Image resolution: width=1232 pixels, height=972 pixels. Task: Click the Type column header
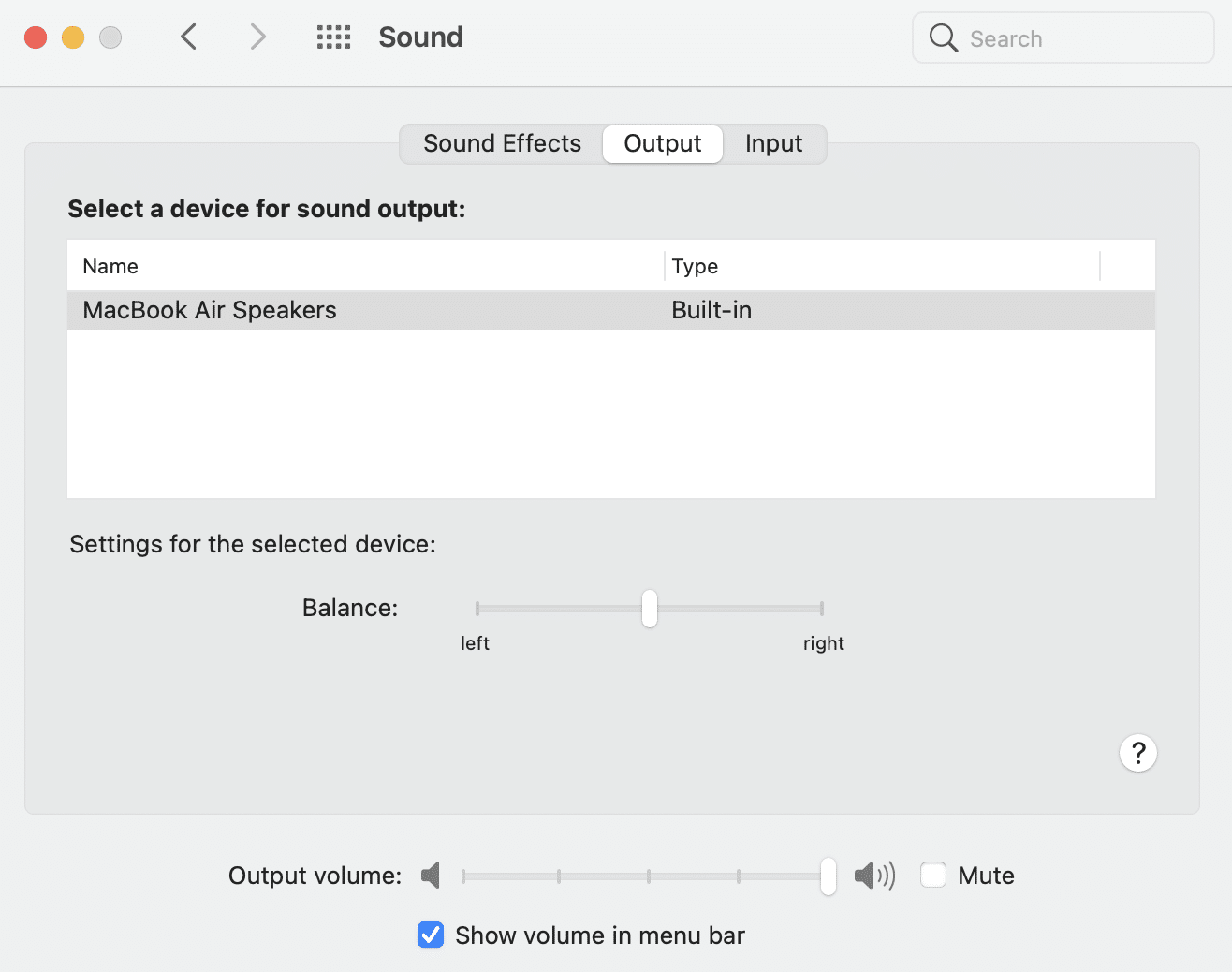(695, 266)
